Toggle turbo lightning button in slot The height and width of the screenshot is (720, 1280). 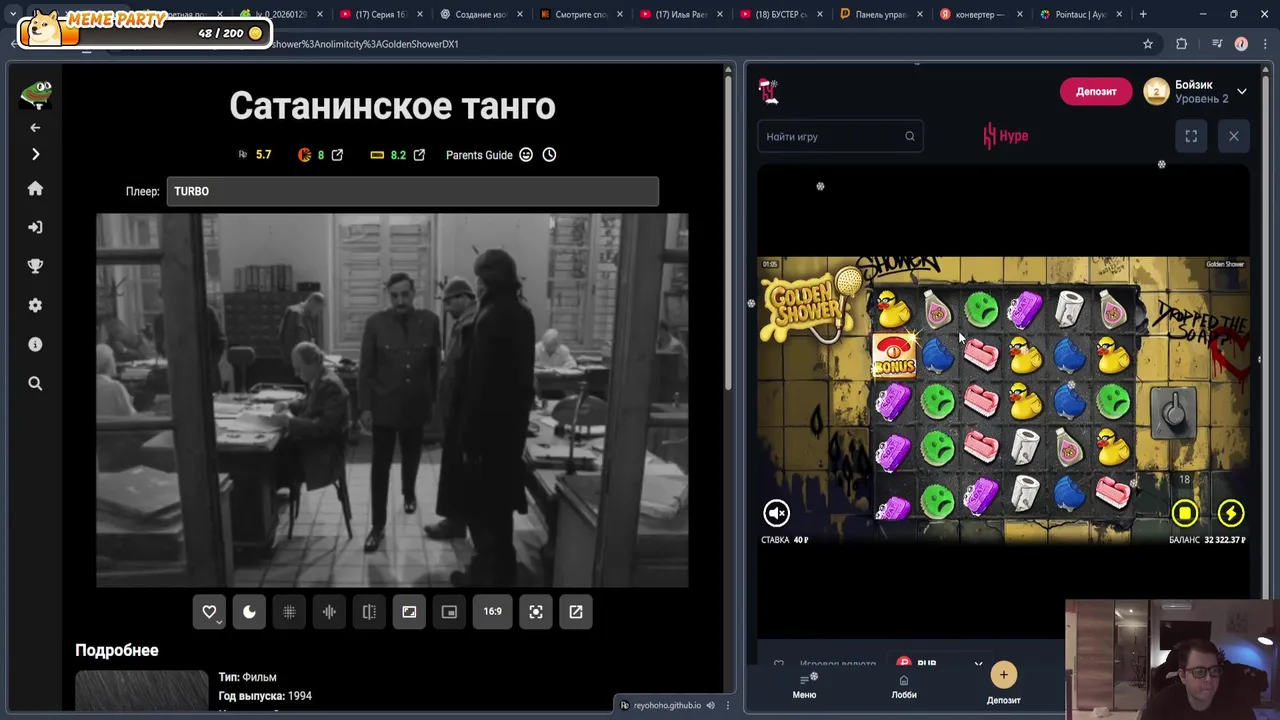[1231, 514]
